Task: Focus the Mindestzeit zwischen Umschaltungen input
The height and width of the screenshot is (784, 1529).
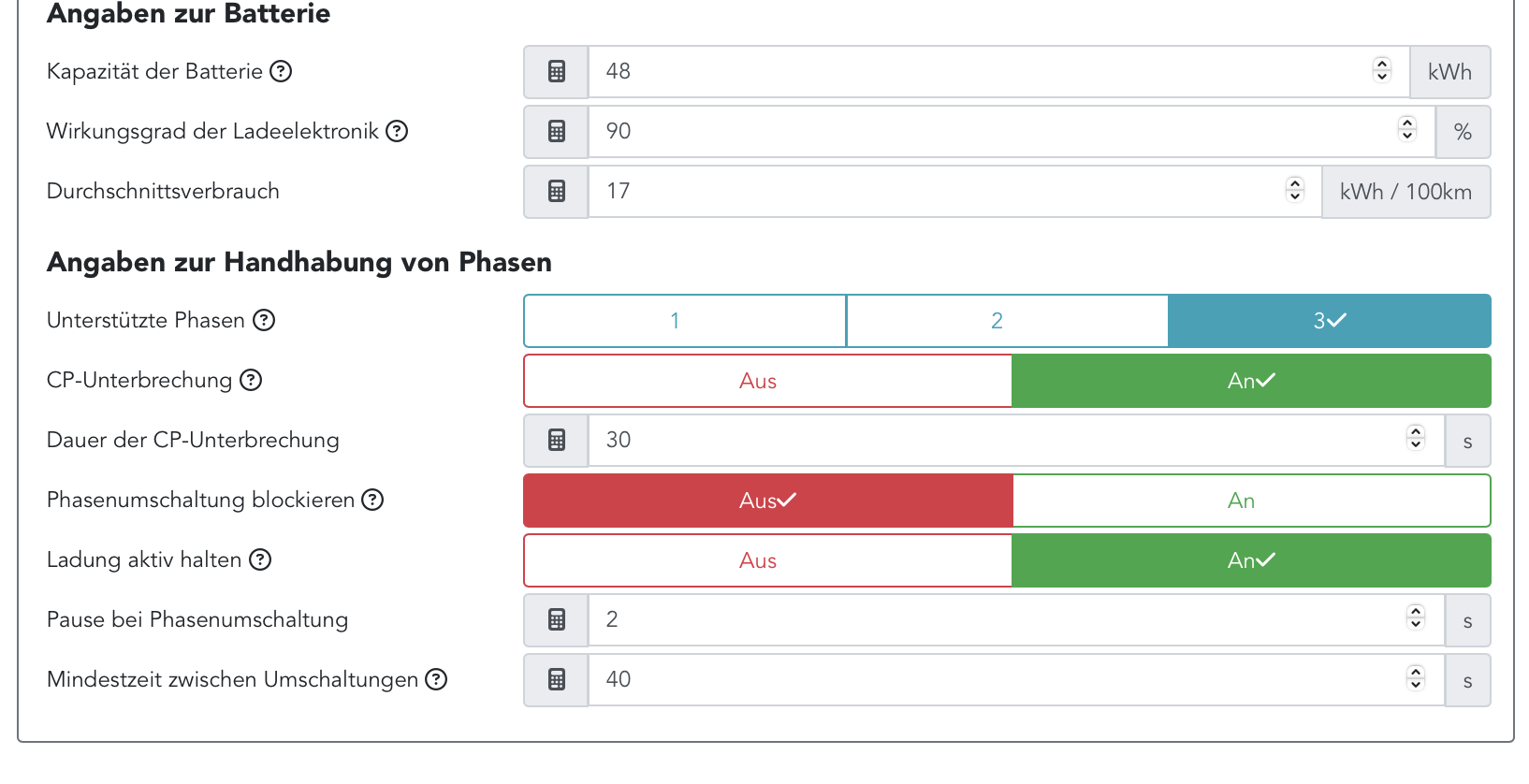Action: [x=992, y=680]
